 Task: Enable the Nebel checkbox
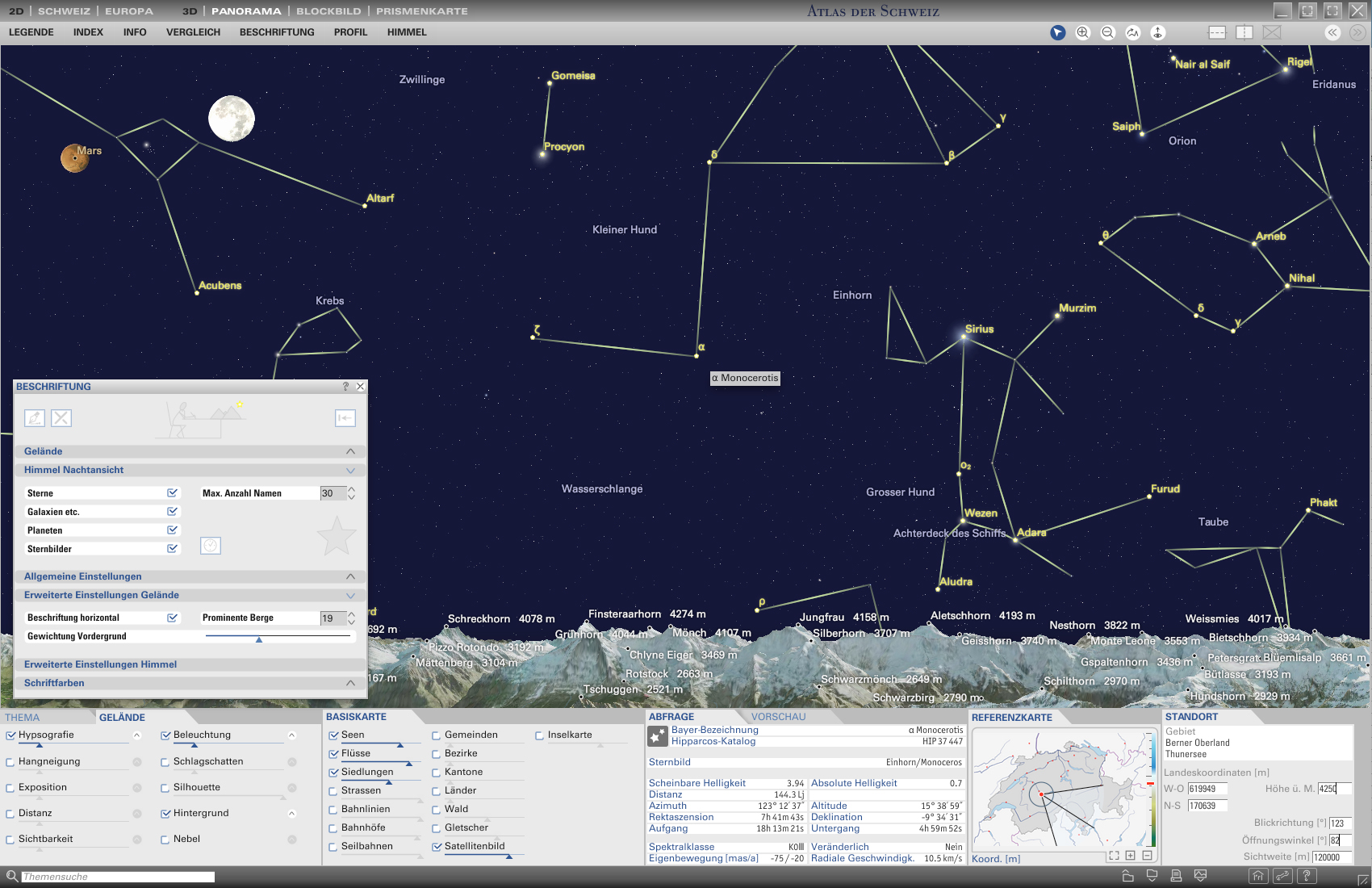click(x=165, y=840)
